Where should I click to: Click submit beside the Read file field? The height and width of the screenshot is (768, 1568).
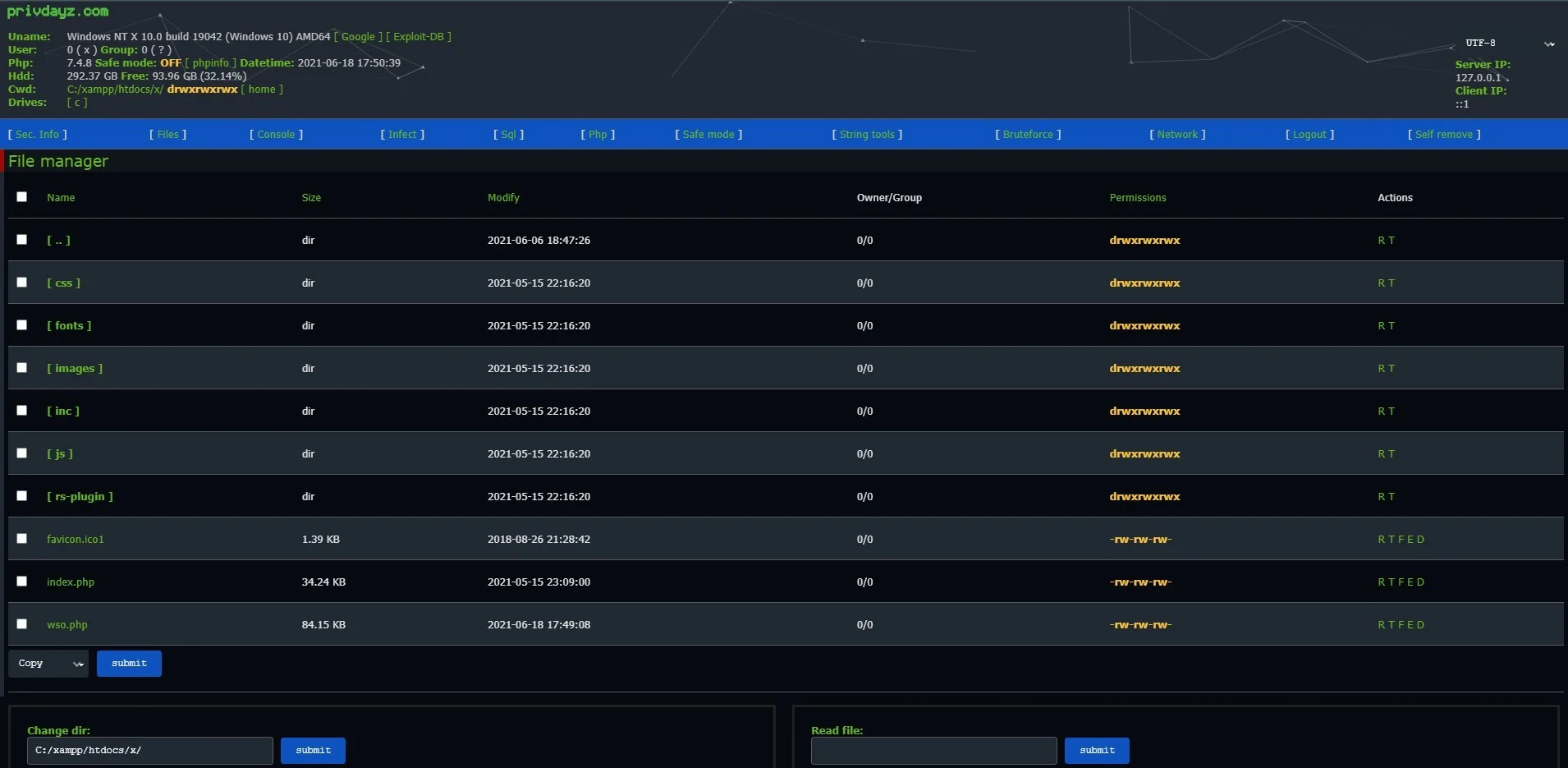(1097, 751)
